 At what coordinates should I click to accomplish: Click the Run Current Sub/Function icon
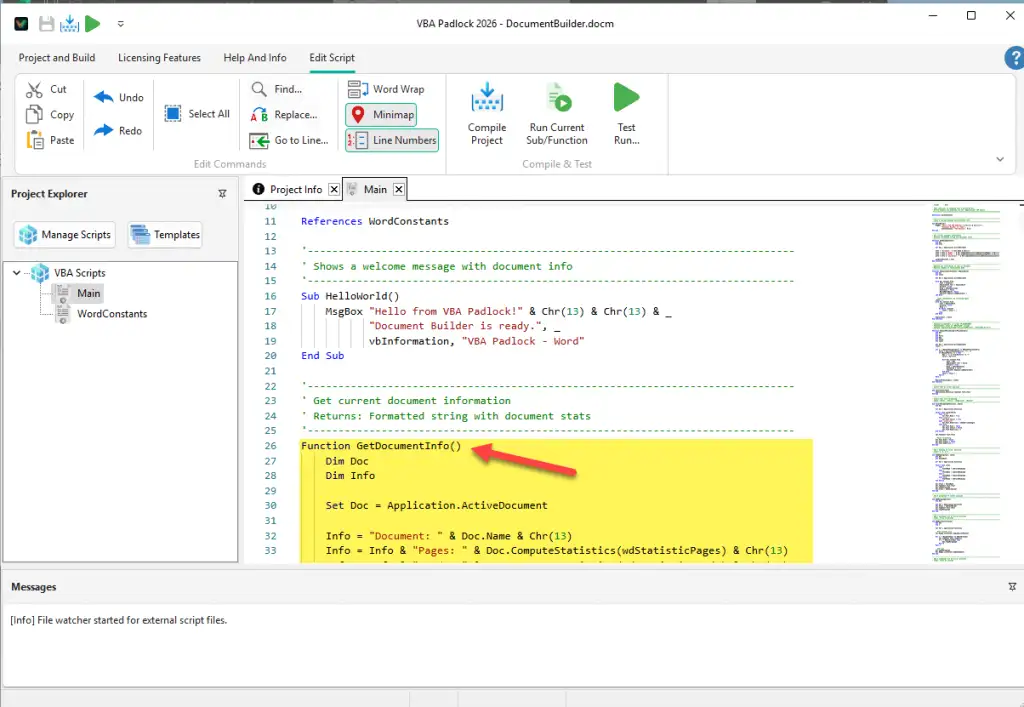[x=558, y=112]
